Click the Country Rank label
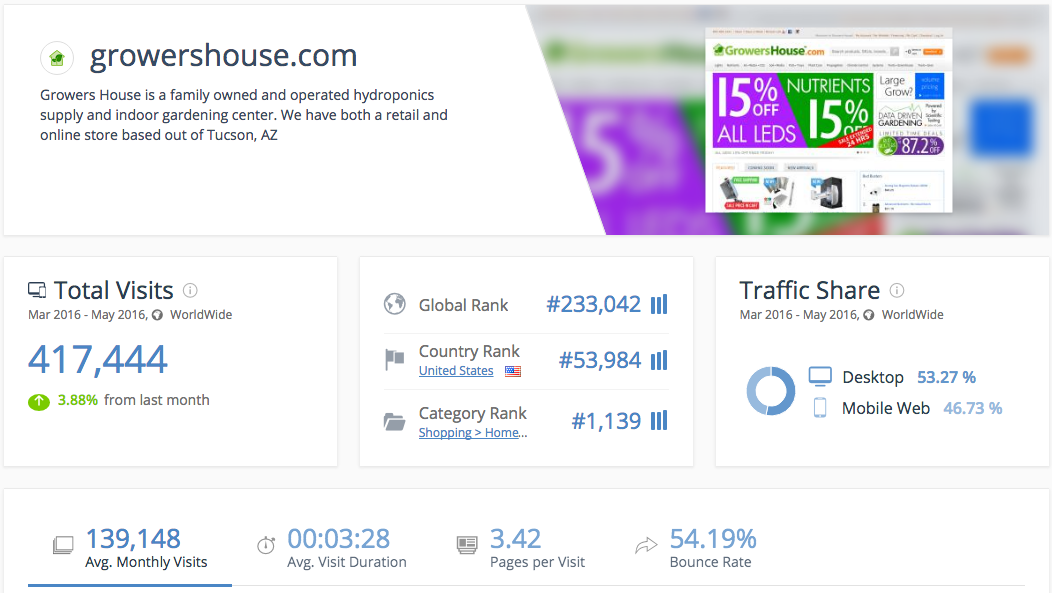 [469, 352]
